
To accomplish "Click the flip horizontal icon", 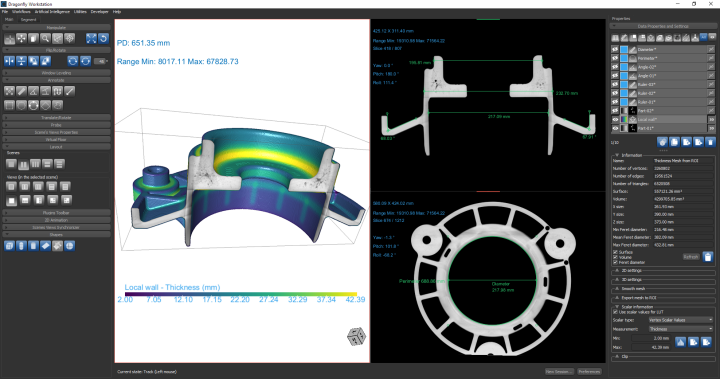I will tap(9, 61).
